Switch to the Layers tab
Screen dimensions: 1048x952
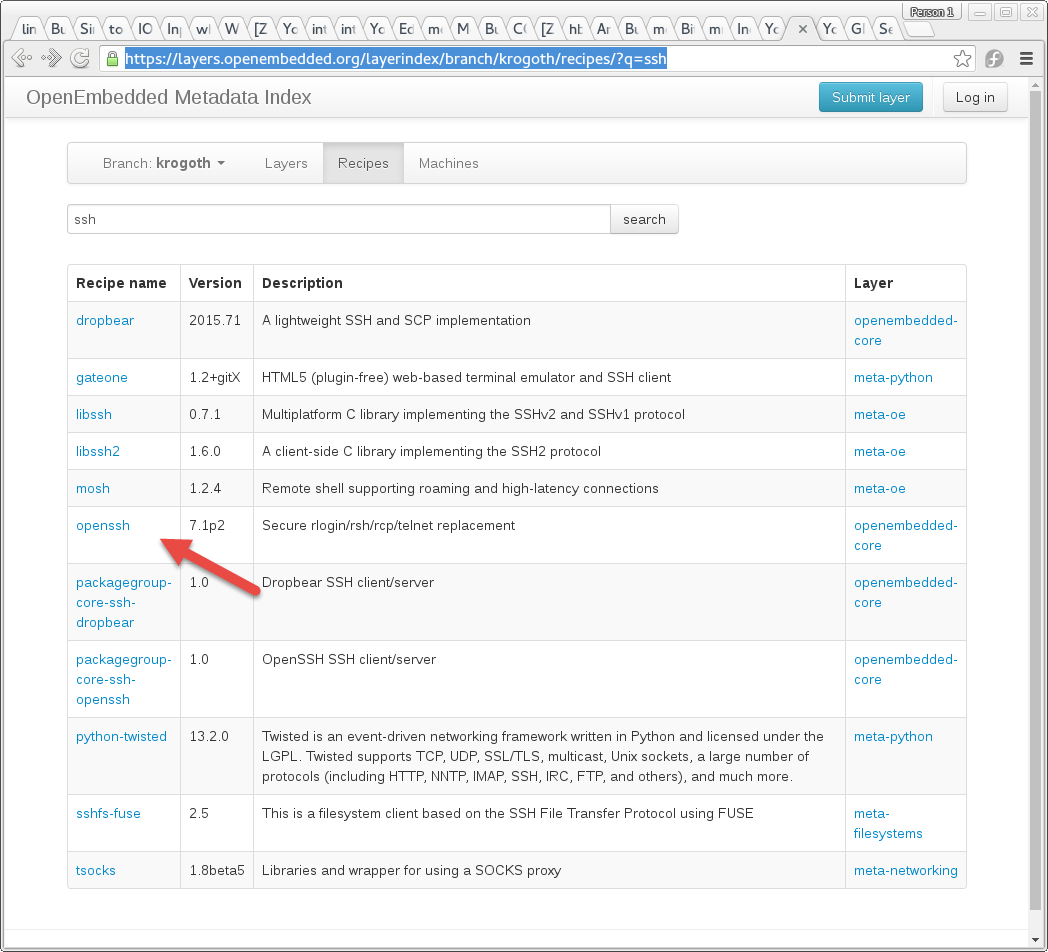pos(286,163)
